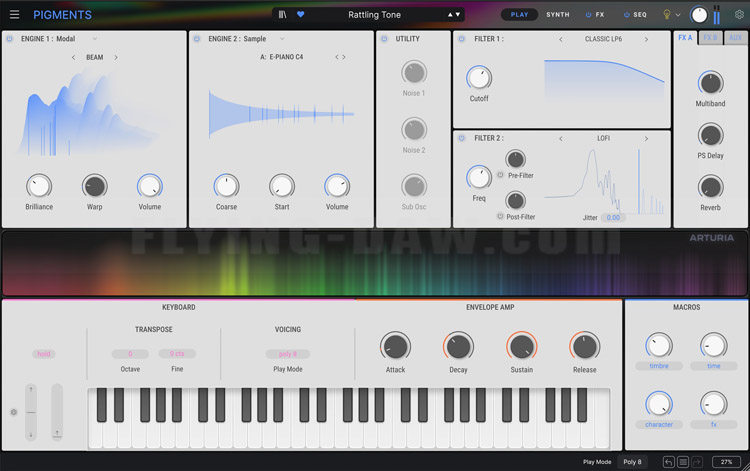Viewport: 750px width, 471px height.
Task: Toggle Filter 1 power button
Action: pos(462,38)
